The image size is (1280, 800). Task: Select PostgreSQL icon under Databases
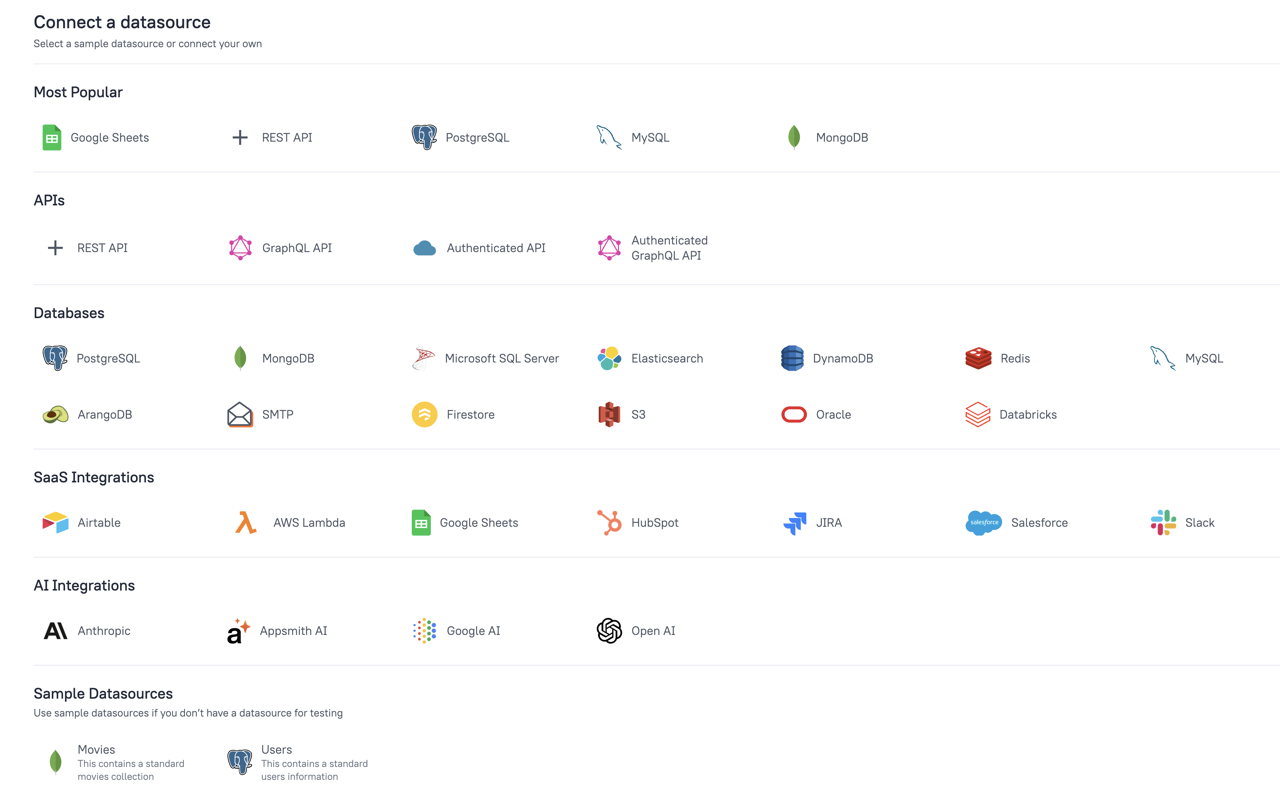pos(55,358)
